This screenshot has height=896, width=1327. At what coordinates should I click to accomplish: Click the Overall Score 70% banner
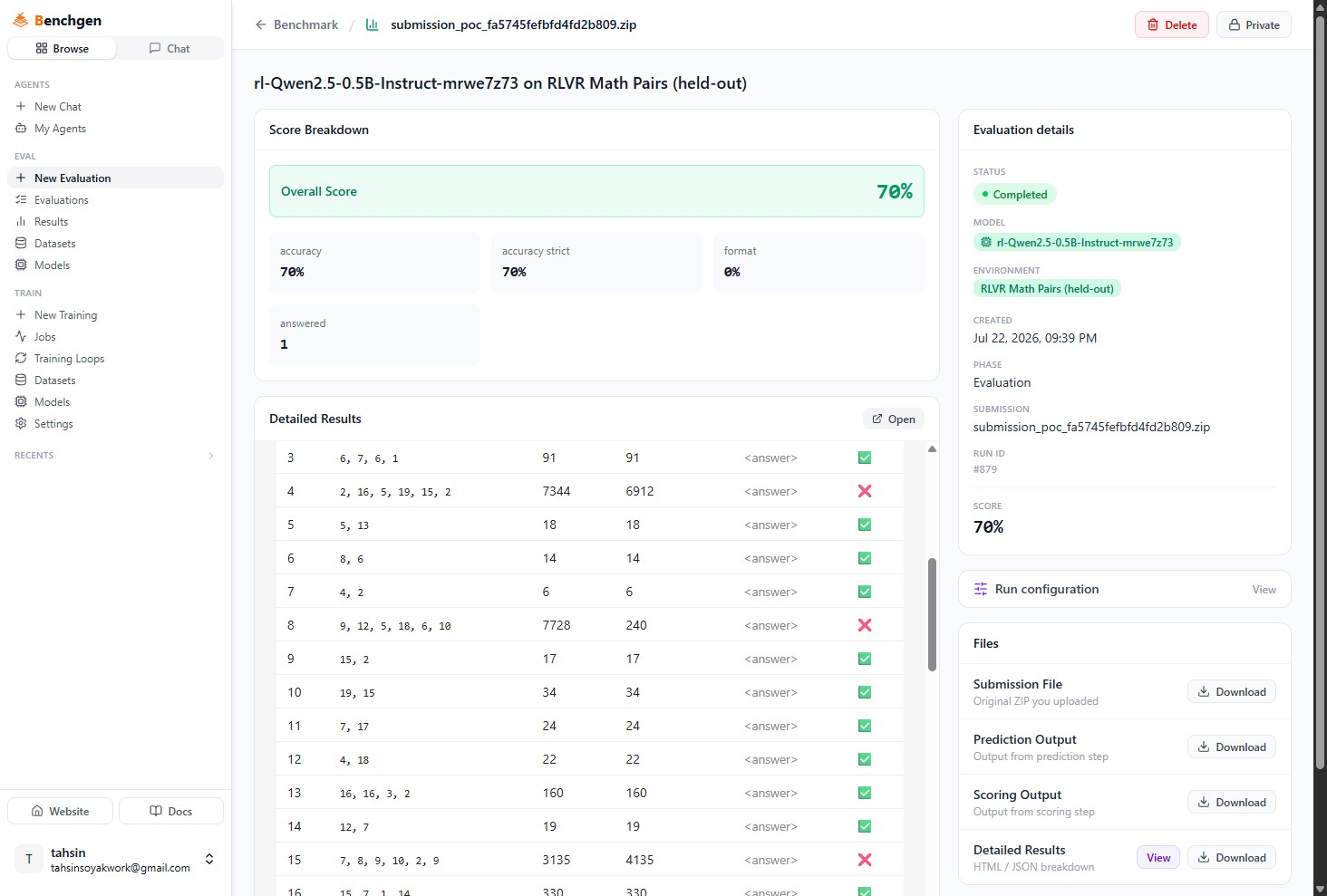[x=596, y=191]
